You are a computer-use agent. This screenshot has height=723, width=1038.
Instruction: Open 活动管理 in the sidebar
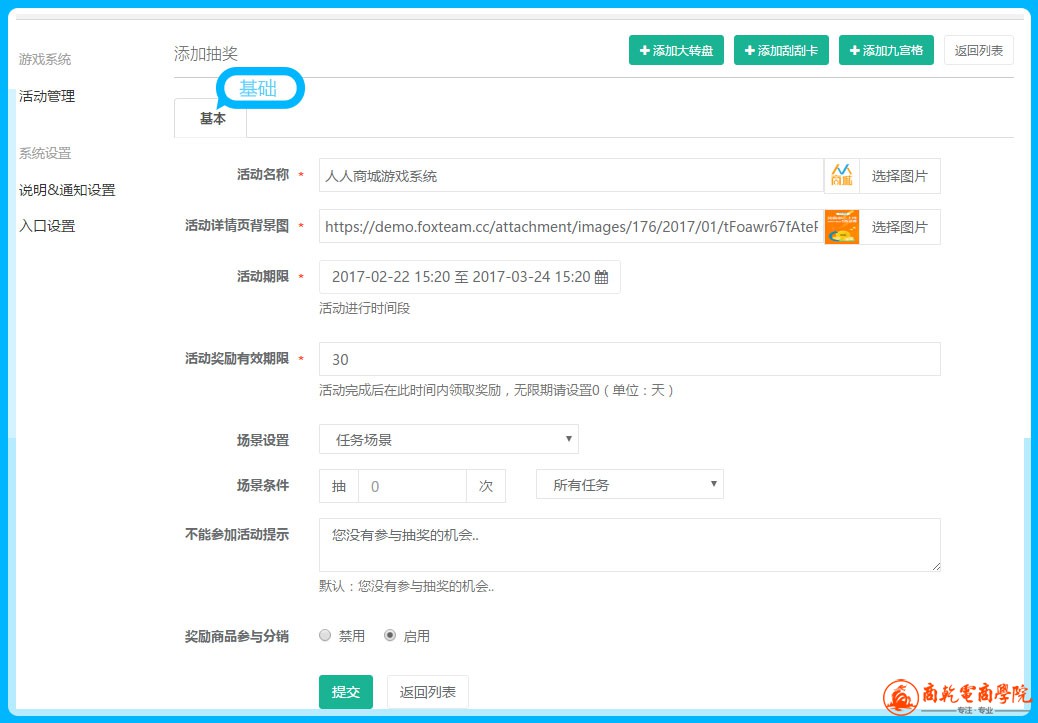pyautogui.click(x=47, y=96)
